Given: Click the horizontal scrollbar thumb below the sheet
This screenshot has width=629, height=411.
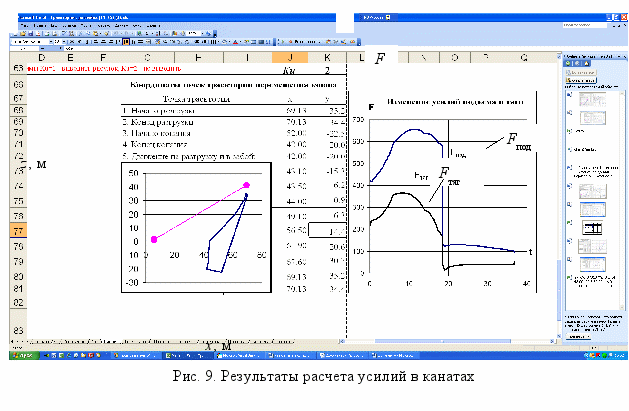Looking at the screenshot, I should 442,341.
